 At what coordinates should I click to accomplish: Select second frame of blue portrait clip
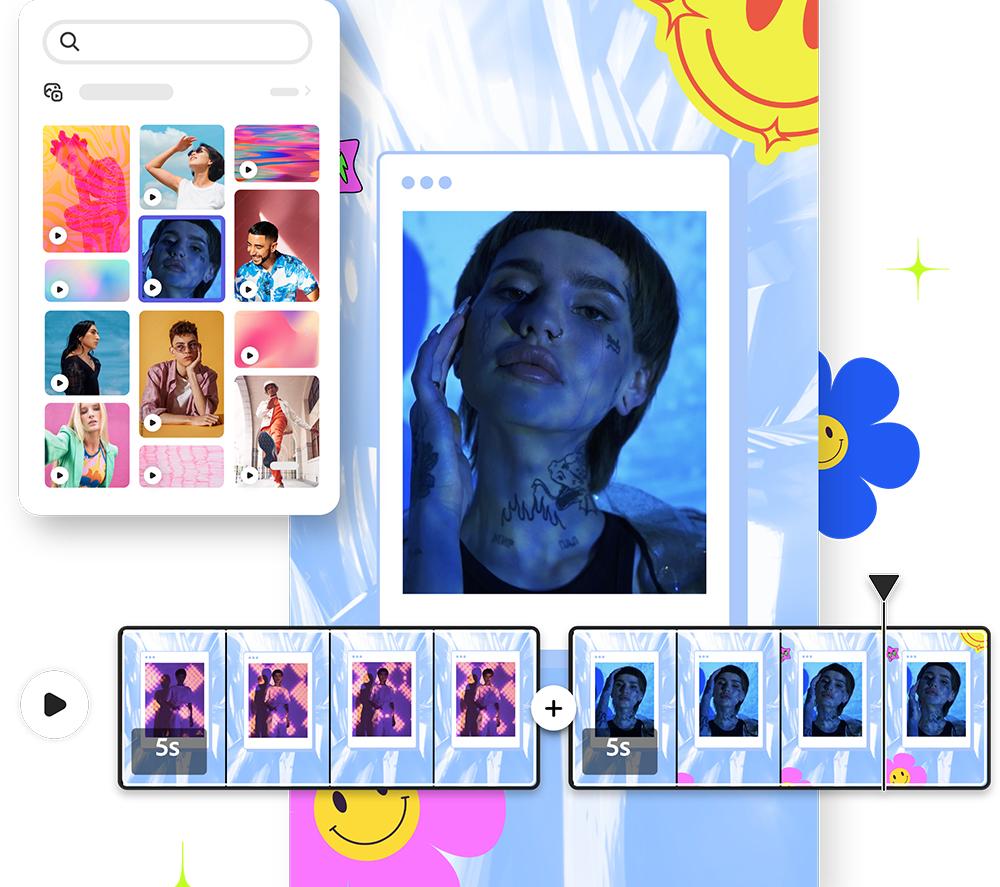coord(728,707)
